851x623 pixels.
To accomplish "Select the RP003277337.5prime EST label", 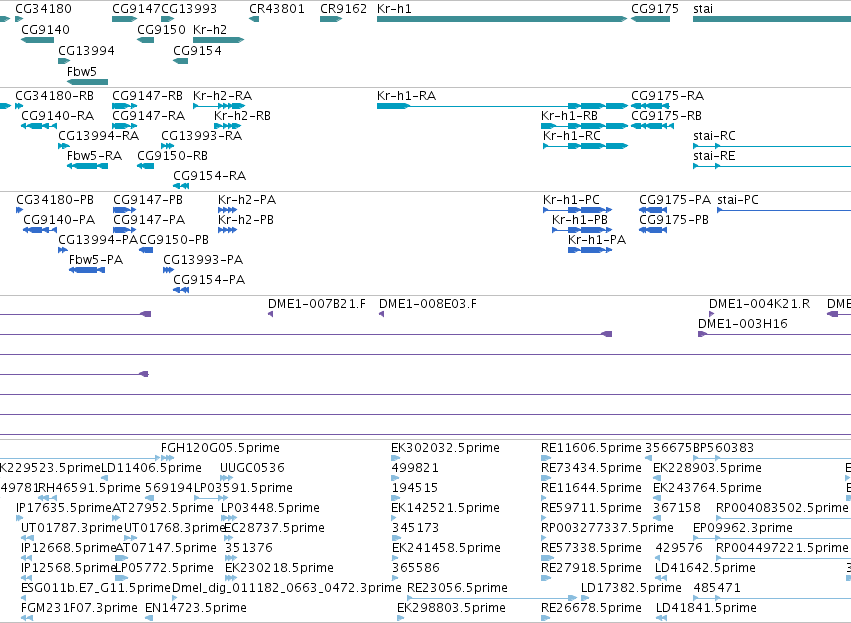I will (607, 528).
